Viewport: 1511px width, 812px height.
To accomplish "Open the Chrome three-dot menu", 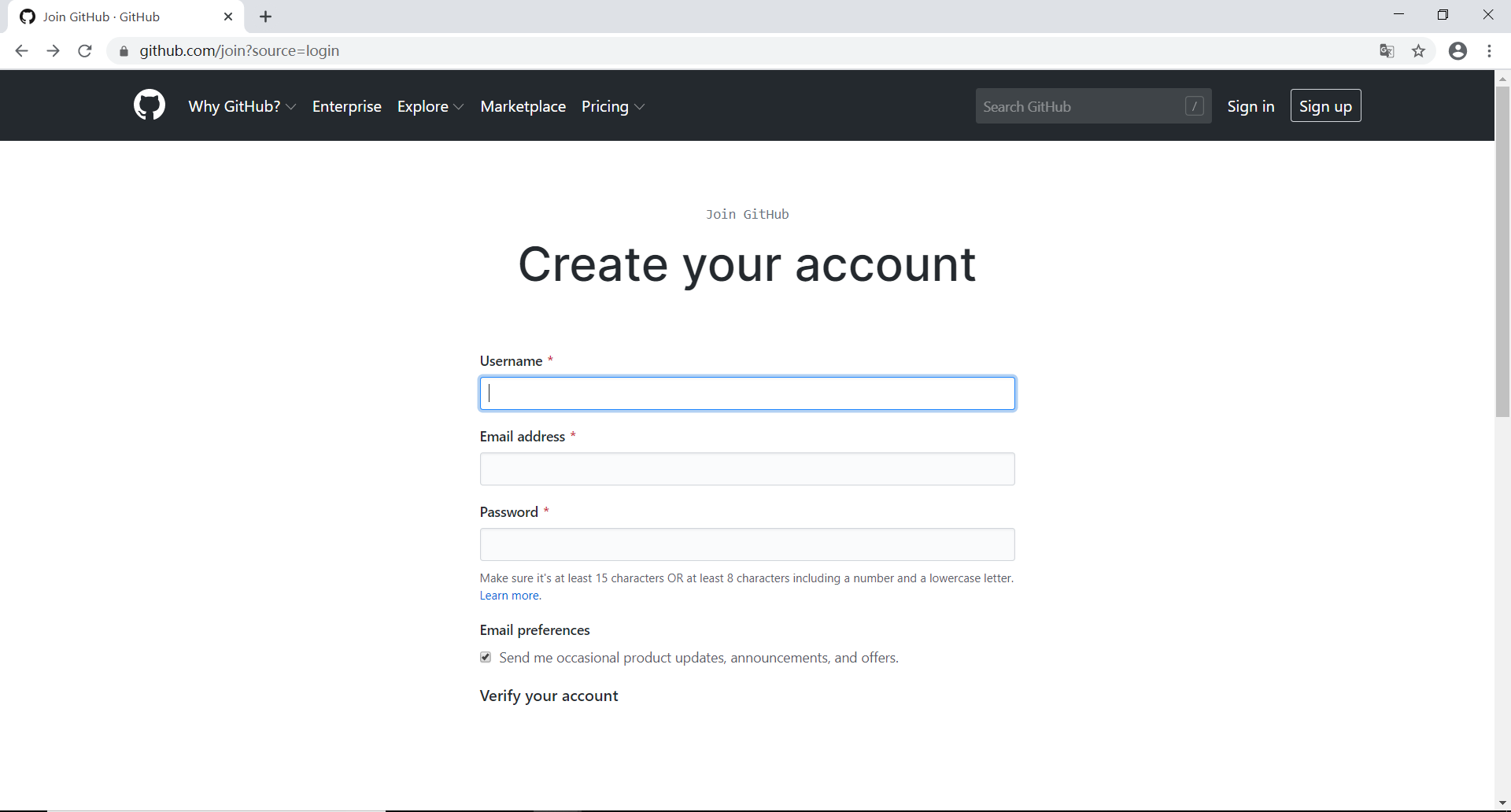I will (x=1489, y=51).
